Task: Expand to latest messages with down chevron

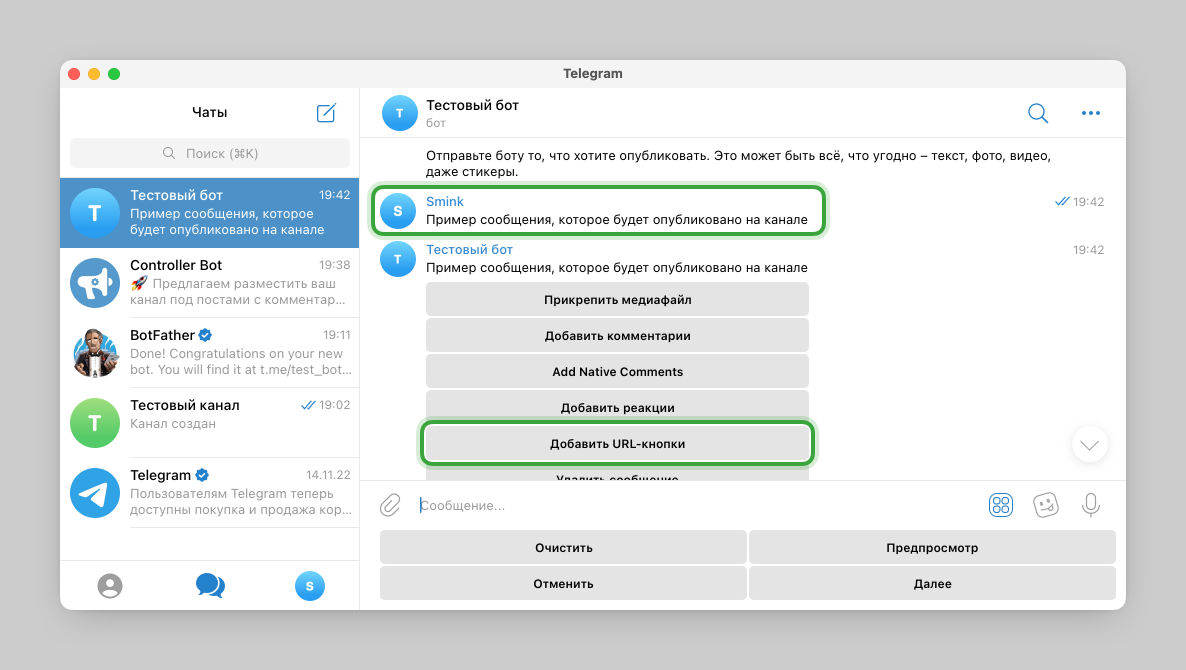Action: [1089, 444]
